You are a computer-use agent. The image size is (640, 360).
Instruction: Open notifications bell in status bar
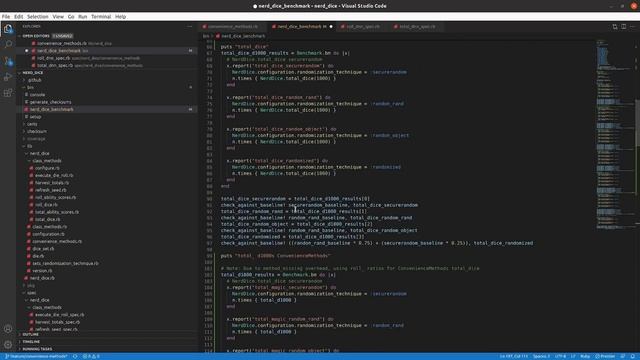(x=633, y=356)
